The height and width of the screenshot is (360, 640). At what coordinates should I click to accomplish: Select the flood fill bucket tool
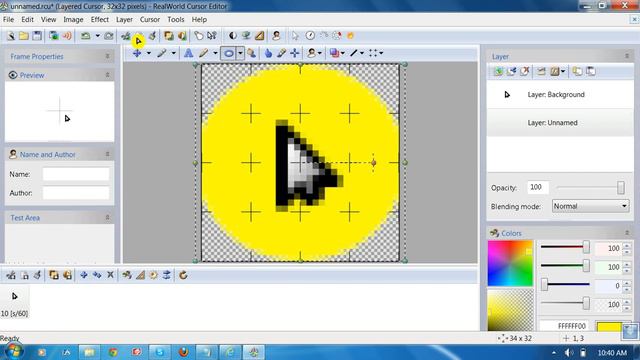point(251,53)
